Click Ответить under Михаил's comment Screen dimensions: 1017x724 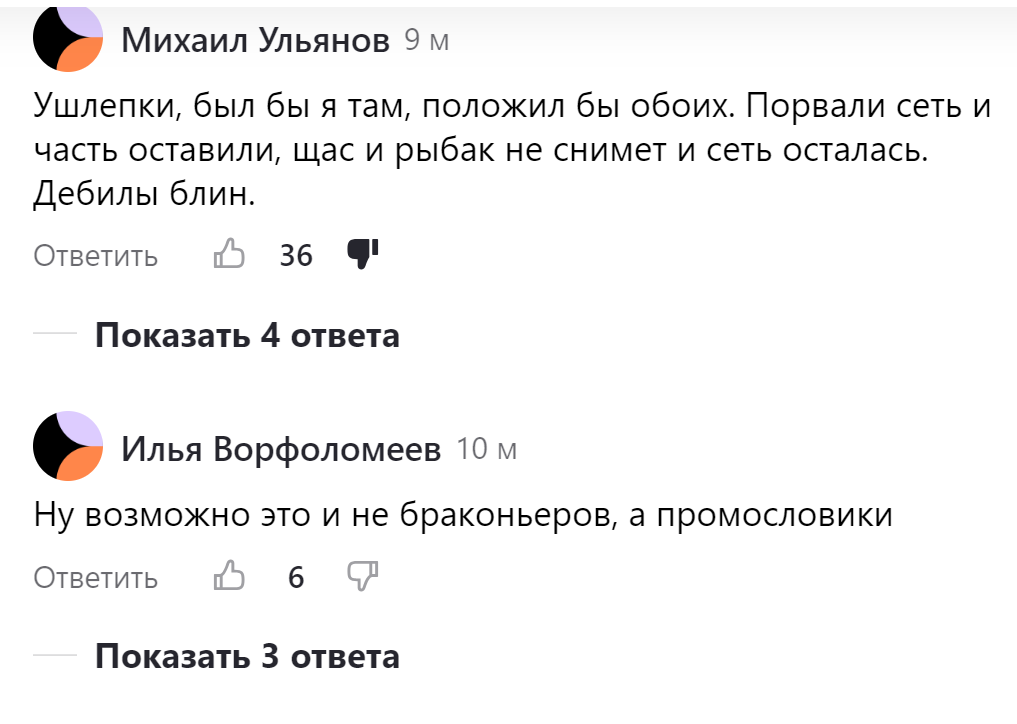(96, 255)
